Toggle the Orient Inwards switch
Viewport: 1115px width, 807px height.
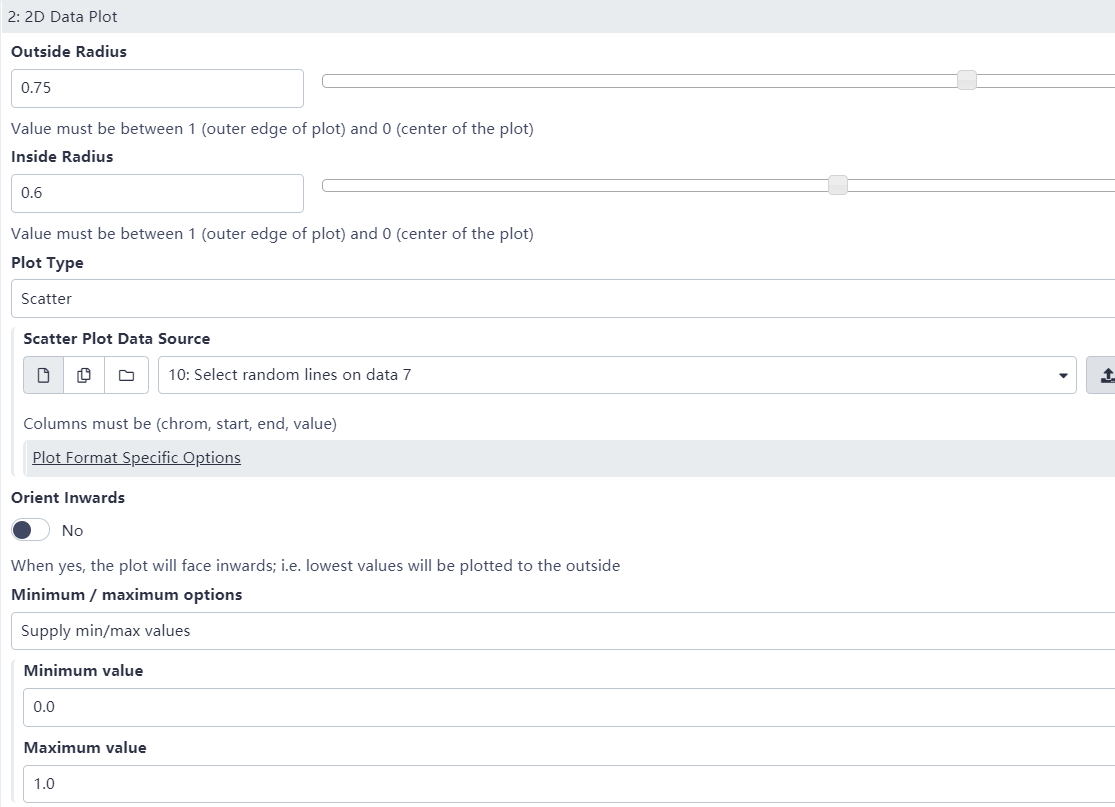tap(31, 530)
